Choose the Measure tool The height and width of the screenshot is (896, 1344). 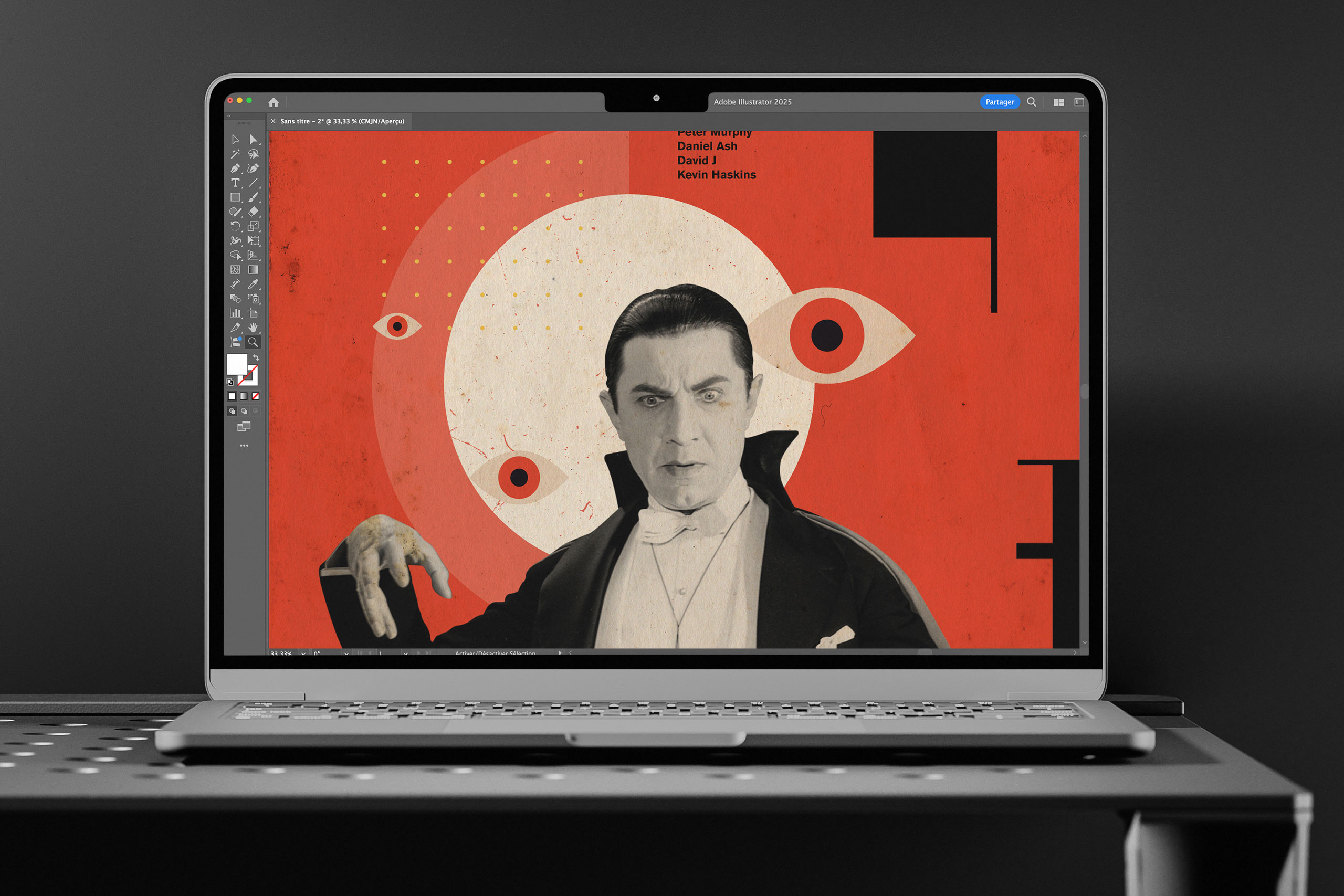point(235,284)
